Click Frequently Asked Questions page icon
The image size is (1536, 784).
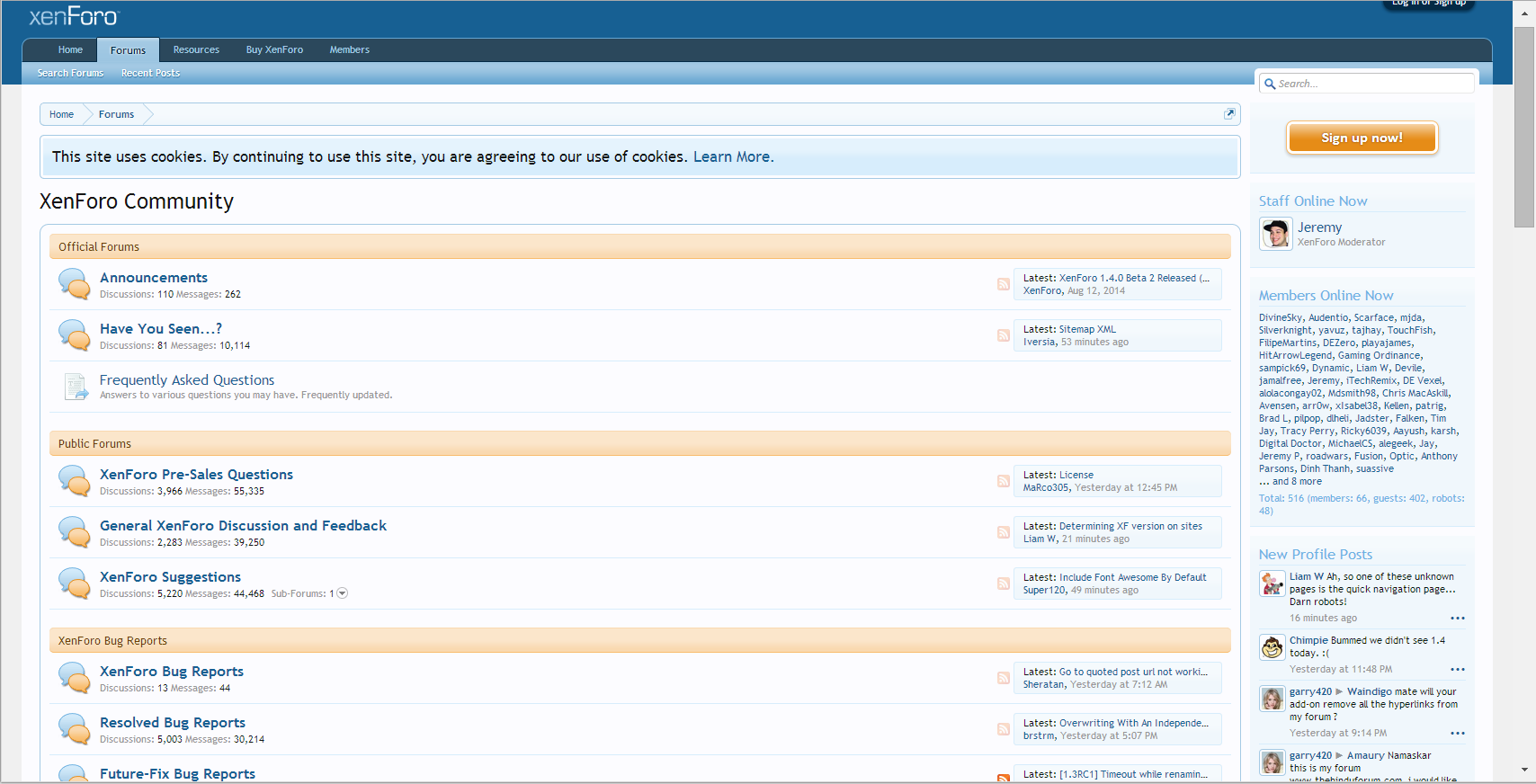(x=76, y=387)
